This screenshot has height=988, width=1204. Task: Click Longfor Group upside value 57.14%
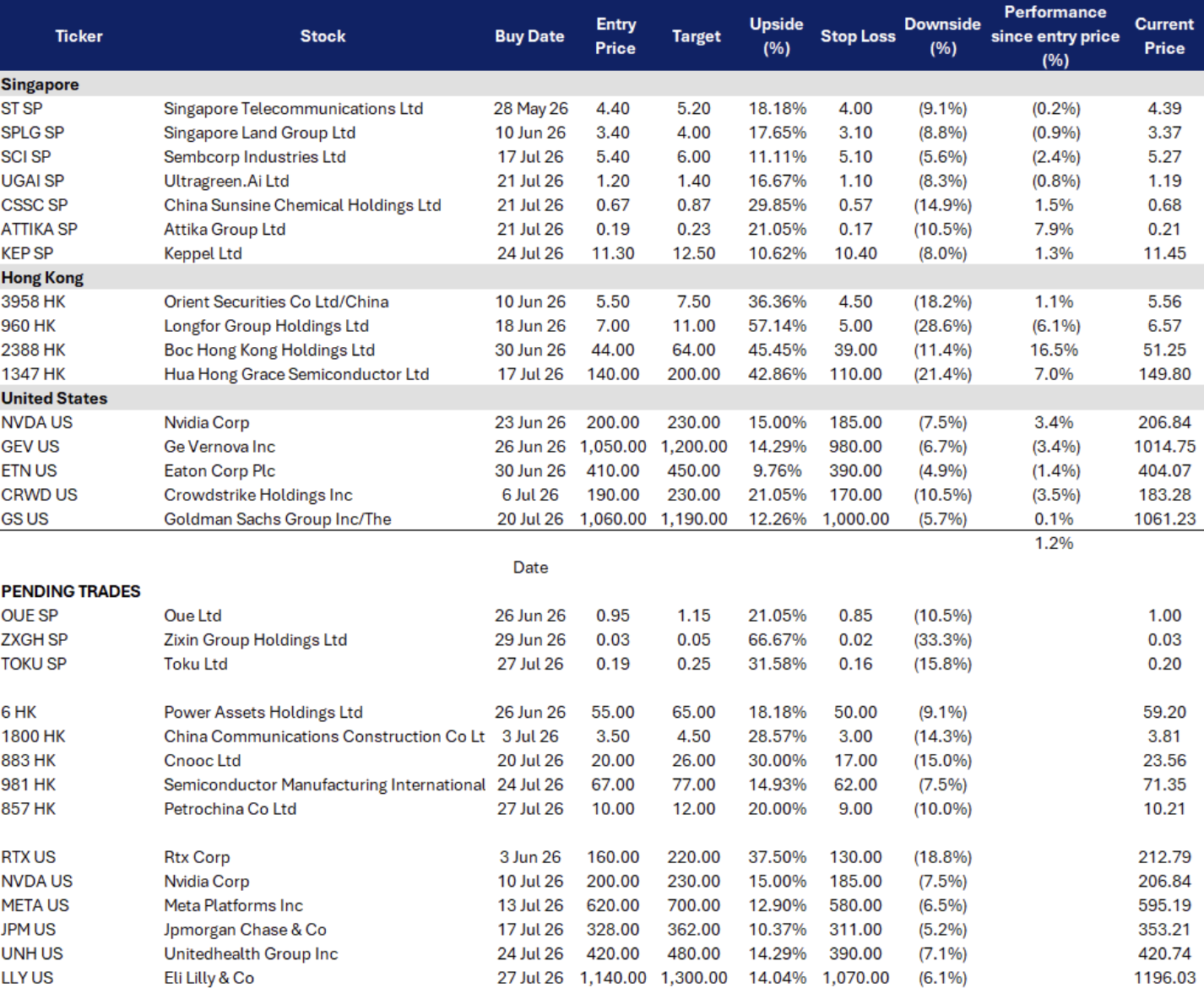point(777,326)
